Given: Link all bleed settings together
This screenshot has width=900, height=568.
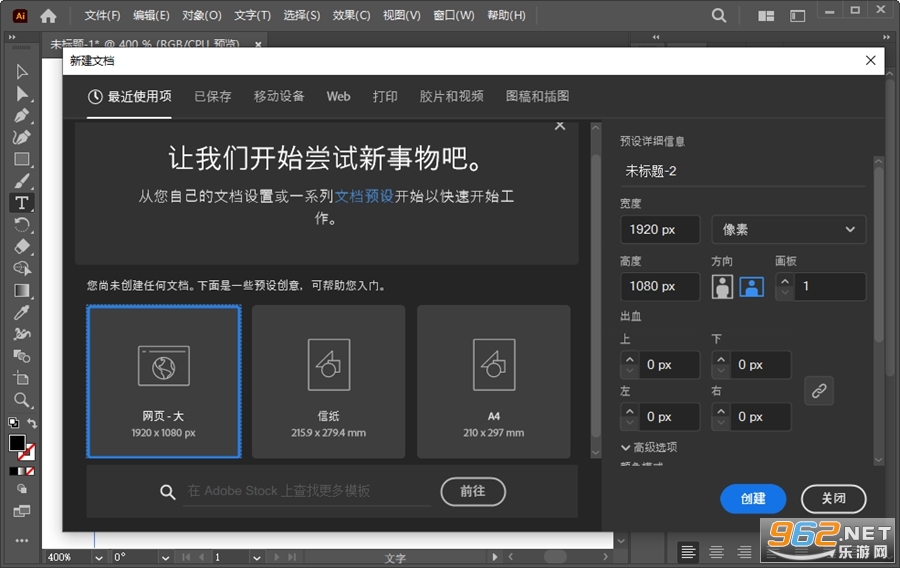Looking at the screenshot, I should tap(819, 391).
